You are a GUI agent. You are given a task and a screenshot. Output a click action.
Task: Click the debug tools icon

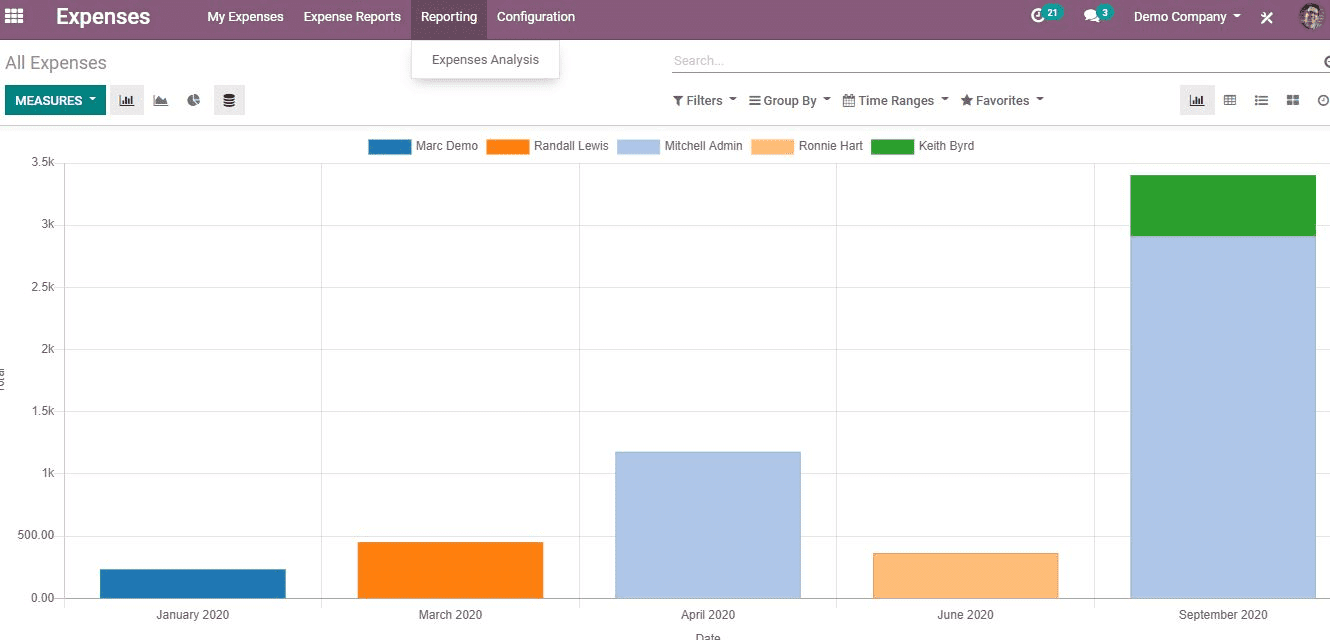[x=1266, y=17]
